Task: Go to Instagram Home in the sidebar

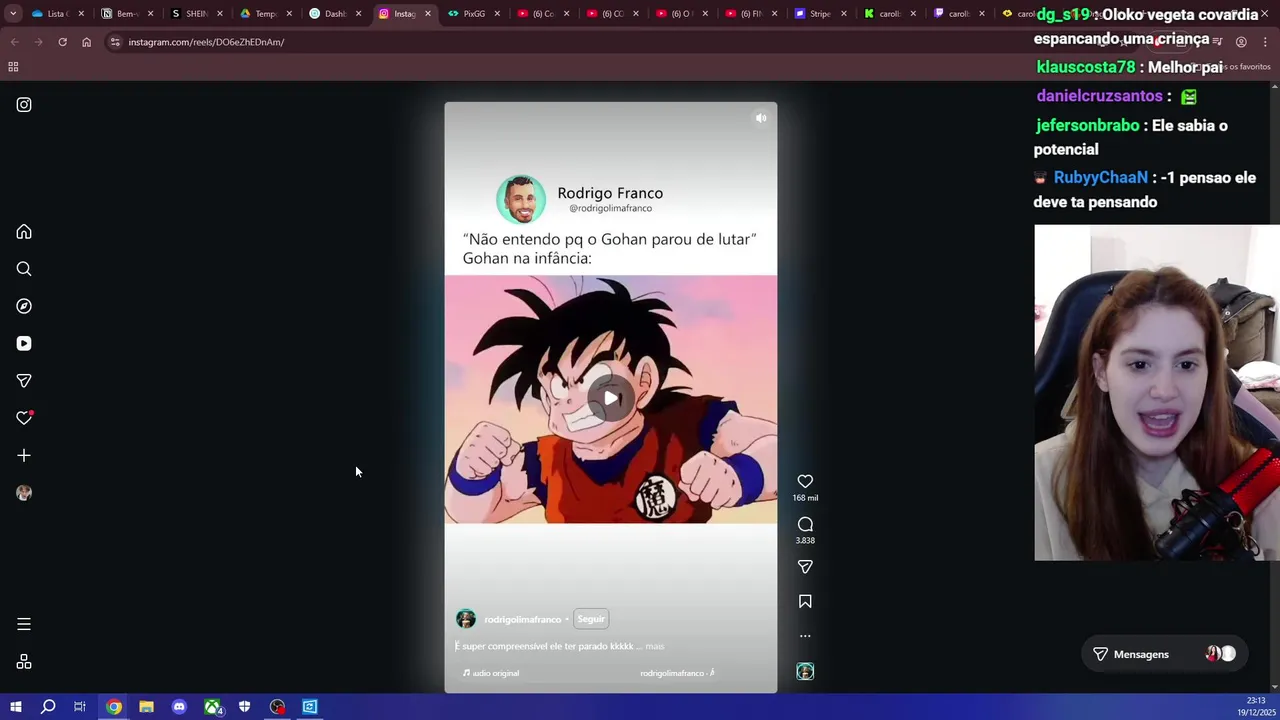Action: click(x=24, y=232)
